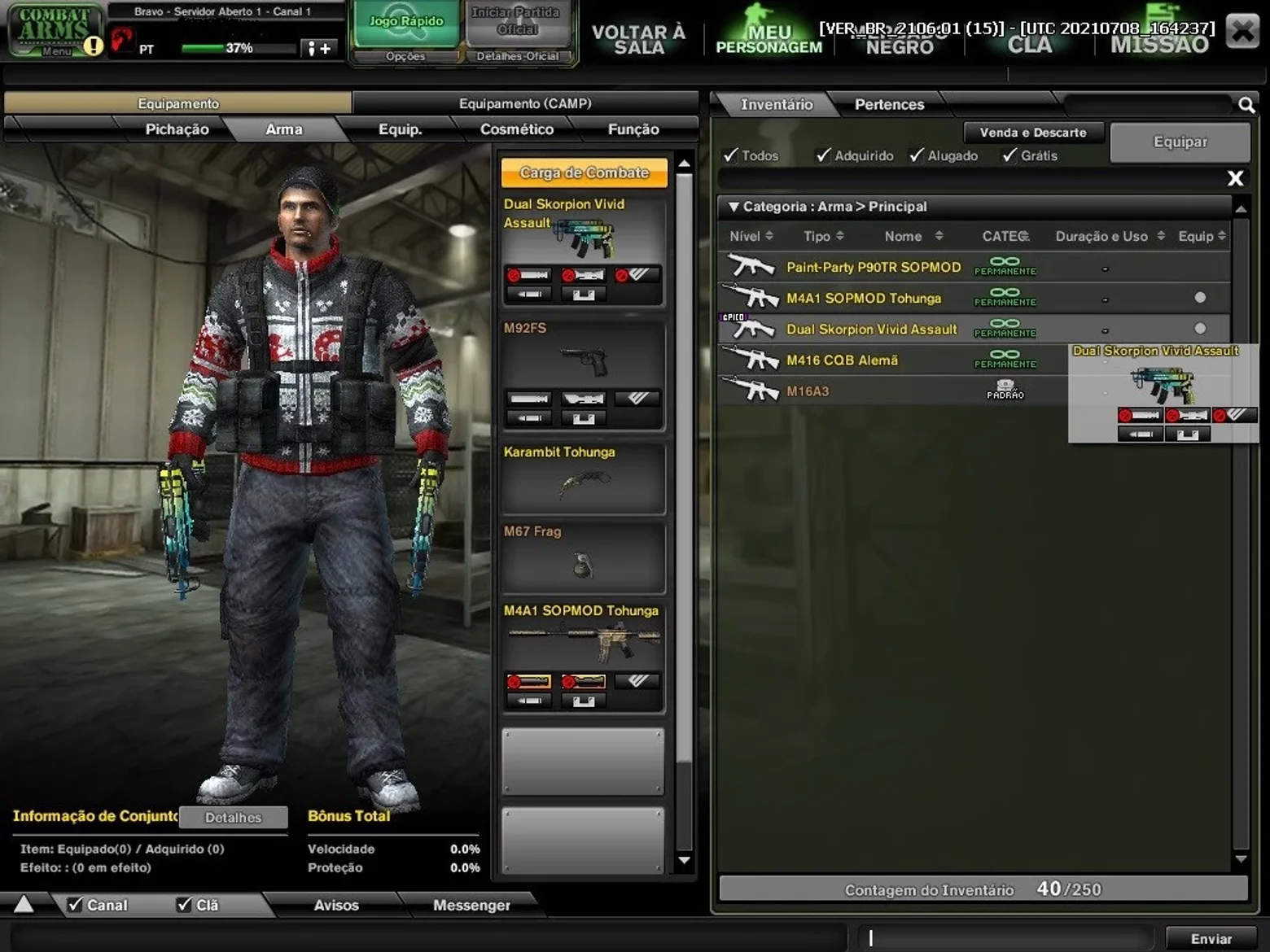Screen dimensions: 1270x952
Task: Sort inventory by Equip column
Action: (x=1202, y=236)
